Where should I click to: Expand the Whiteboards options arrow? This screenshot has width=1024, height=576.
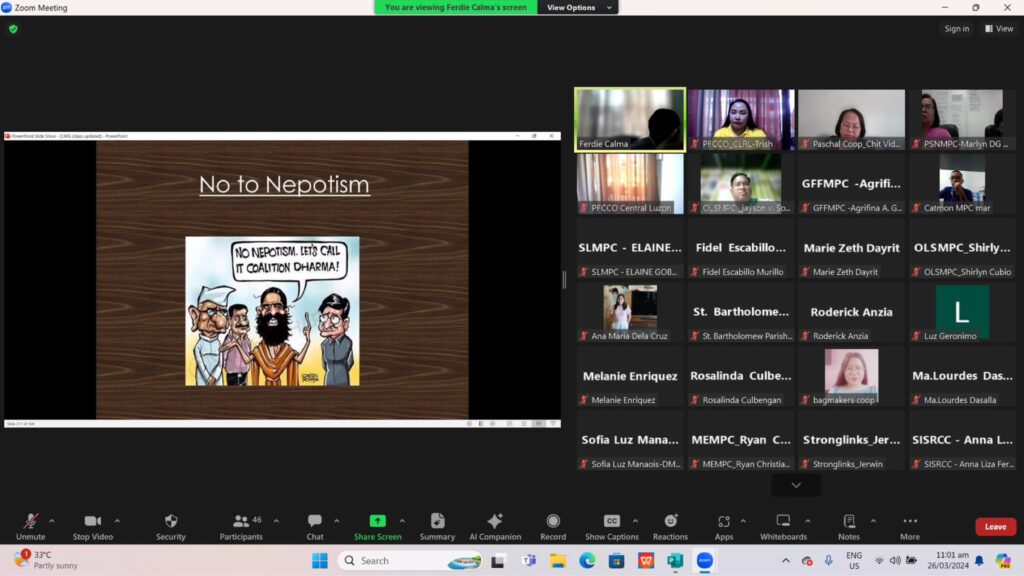[808, 521]
